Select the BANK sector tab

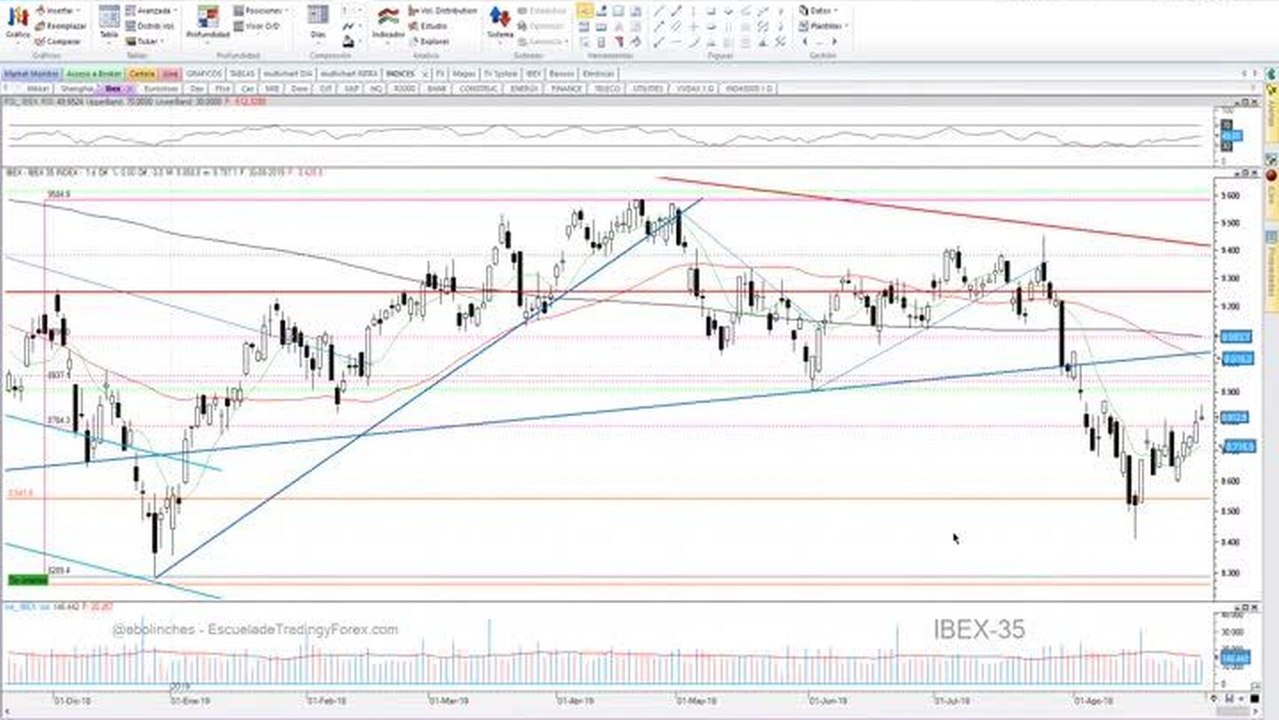(x=436, y=88)
